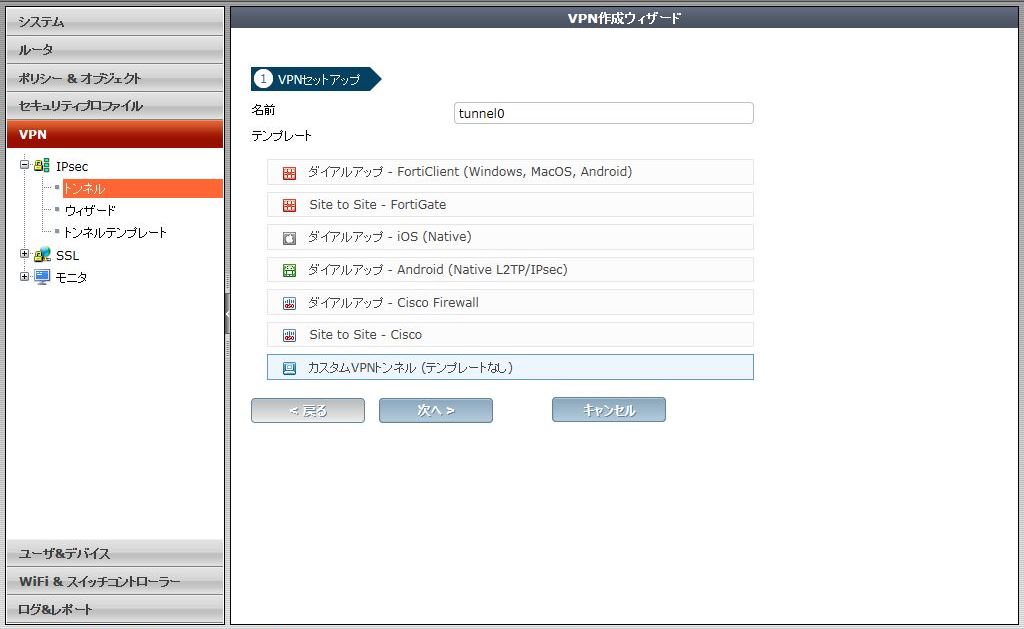Open the ルータ menu section
This screenshot has width=1024, height=629.
[x=115, y=50]
